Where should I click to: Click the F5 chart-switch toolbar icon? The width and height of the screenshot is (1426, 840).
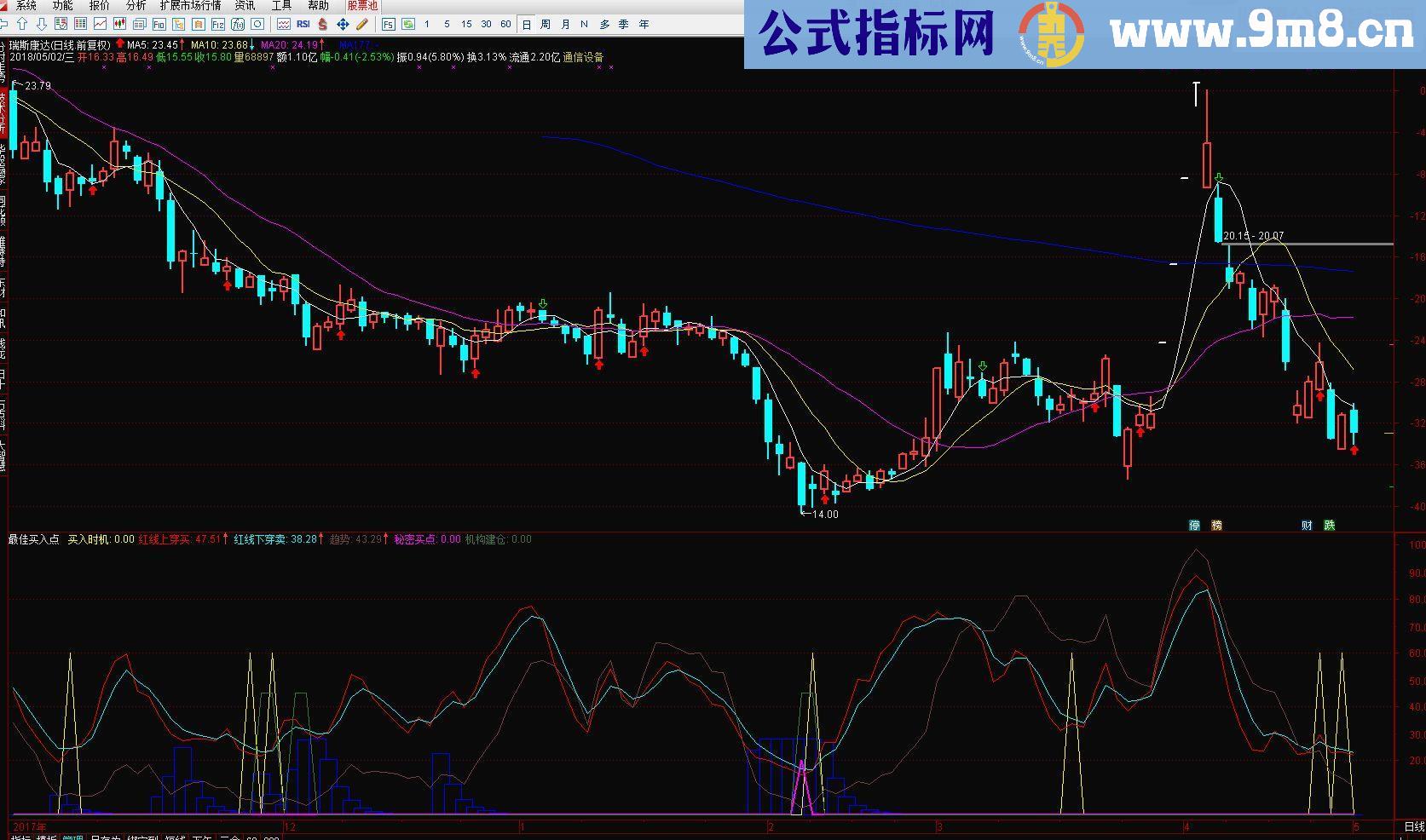[x=389, y=24]
